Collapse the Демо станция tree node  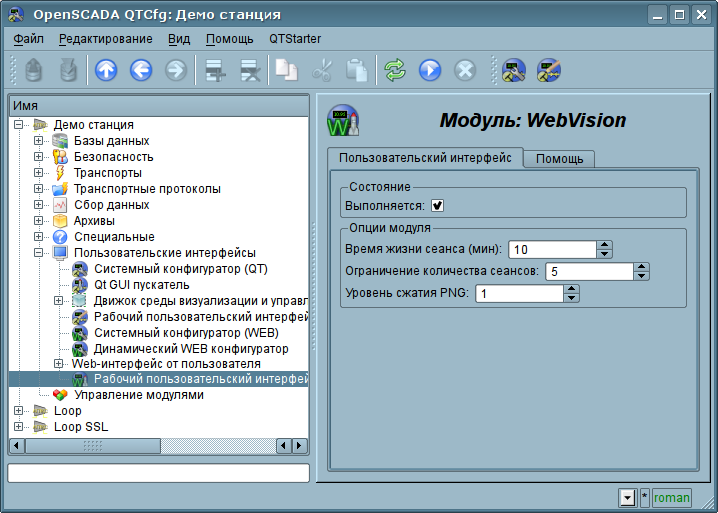[18, 125]
